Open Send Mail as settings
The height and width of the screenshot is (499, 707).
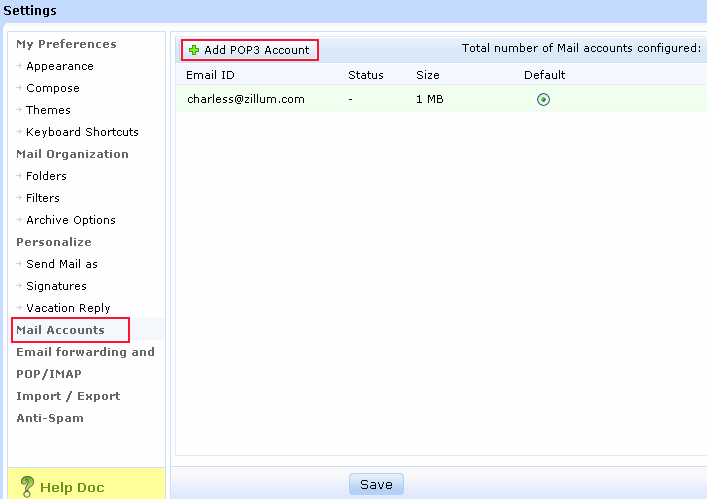(x=62, y=264)
